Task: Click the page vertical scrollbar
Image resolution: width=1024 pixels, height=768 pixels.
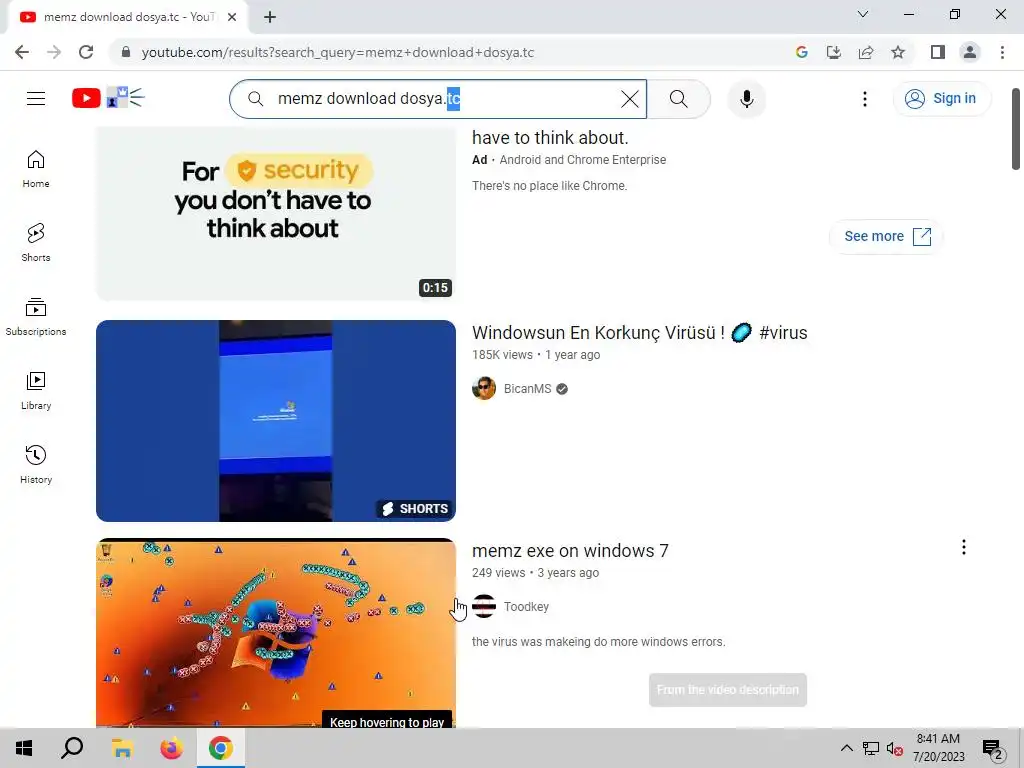Action: click(1016, 129)
